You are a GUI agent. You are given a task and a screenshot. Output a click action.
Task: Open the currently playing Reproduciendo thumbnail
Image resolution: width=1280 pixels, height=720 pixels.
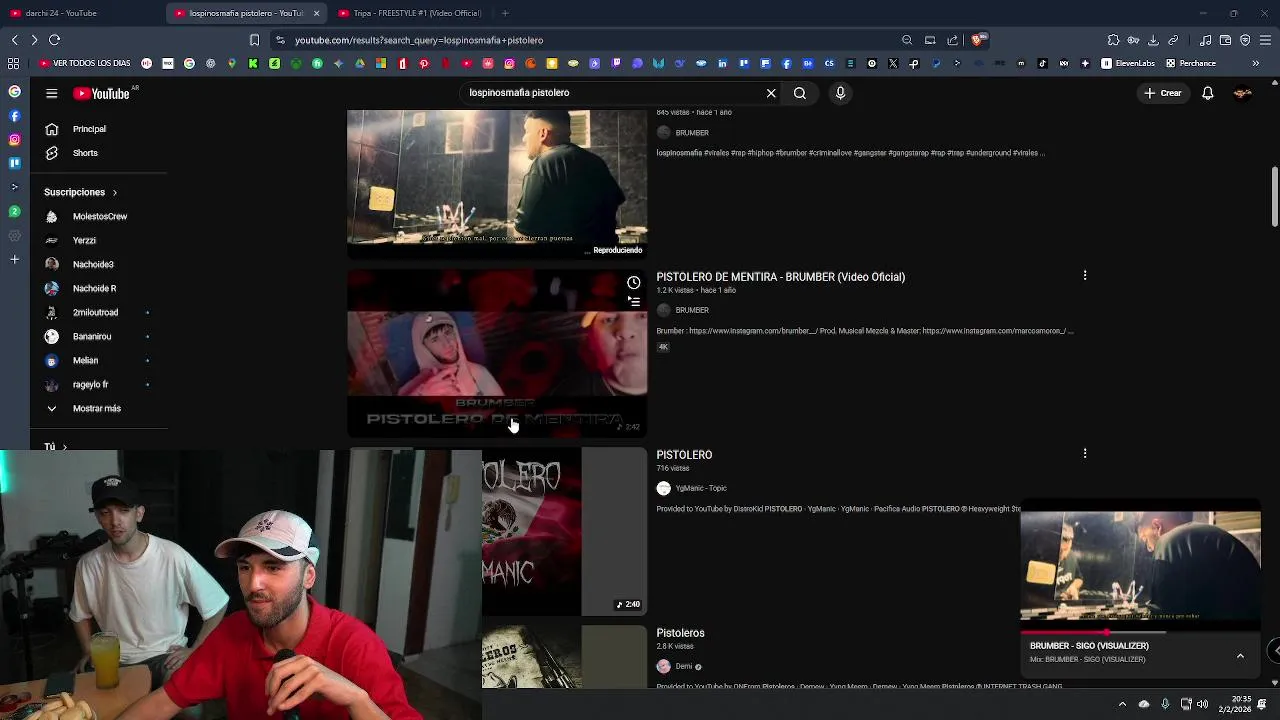[497, 184]
